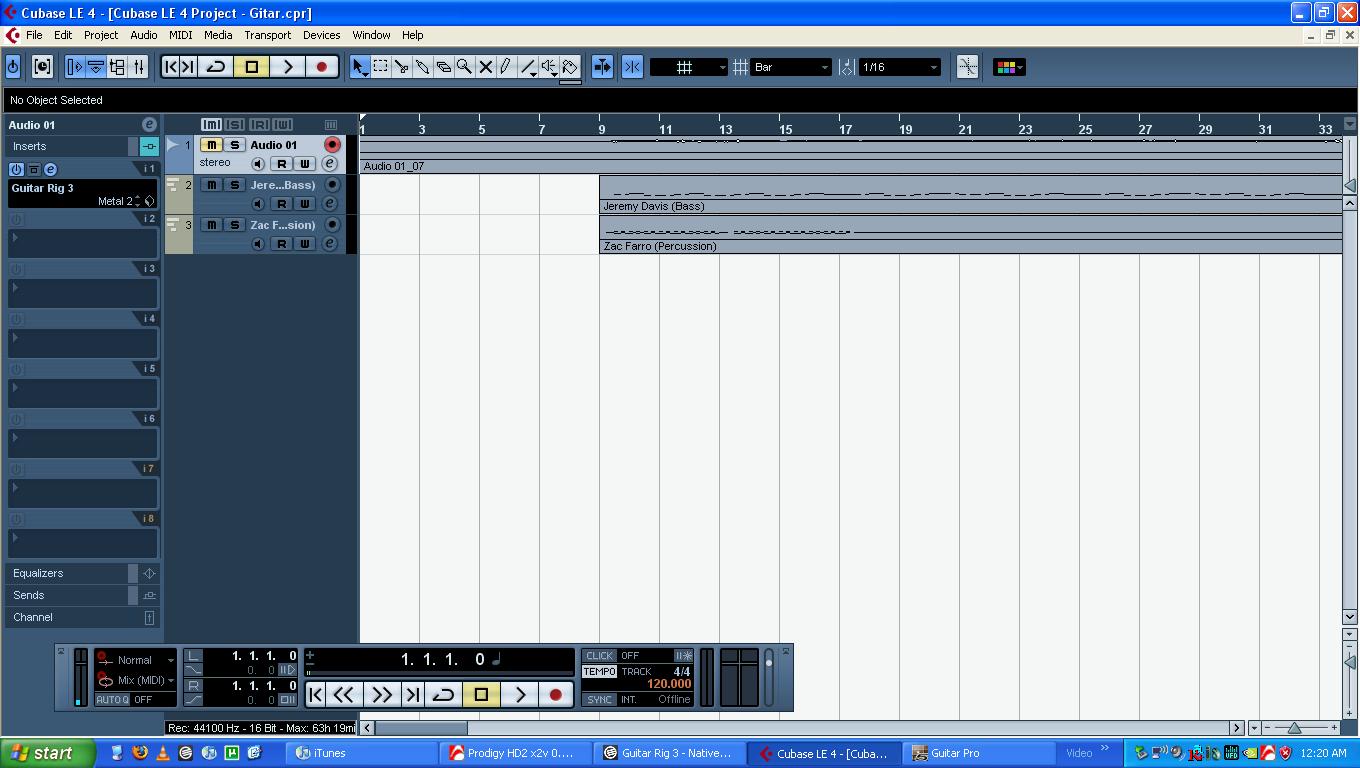The image size is (1360, 768).
Task: Open the Mixer from toolbar
Action: pyautogui.click(x=139, y=67)
